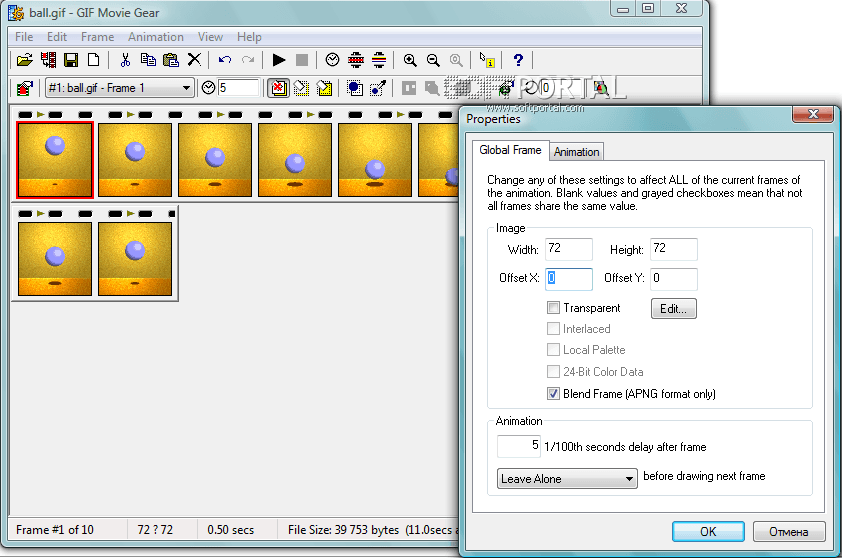Click the Width input field
Screen dimensions: 842x558
click(569, 249)
